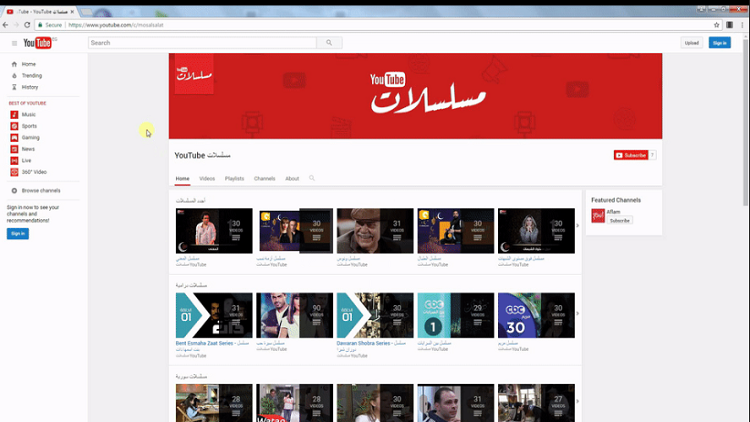The height and width of the screenshot is (422, 750).
Task: Subscribe to the Aflam channel
Action: 620,221
